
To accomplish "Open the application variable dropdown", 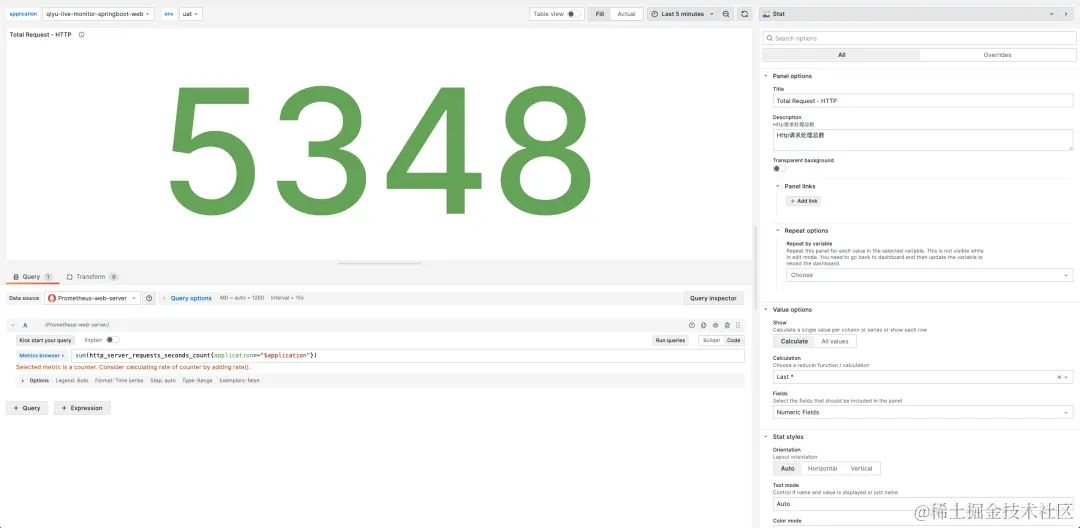I will (x=98, y=14).
